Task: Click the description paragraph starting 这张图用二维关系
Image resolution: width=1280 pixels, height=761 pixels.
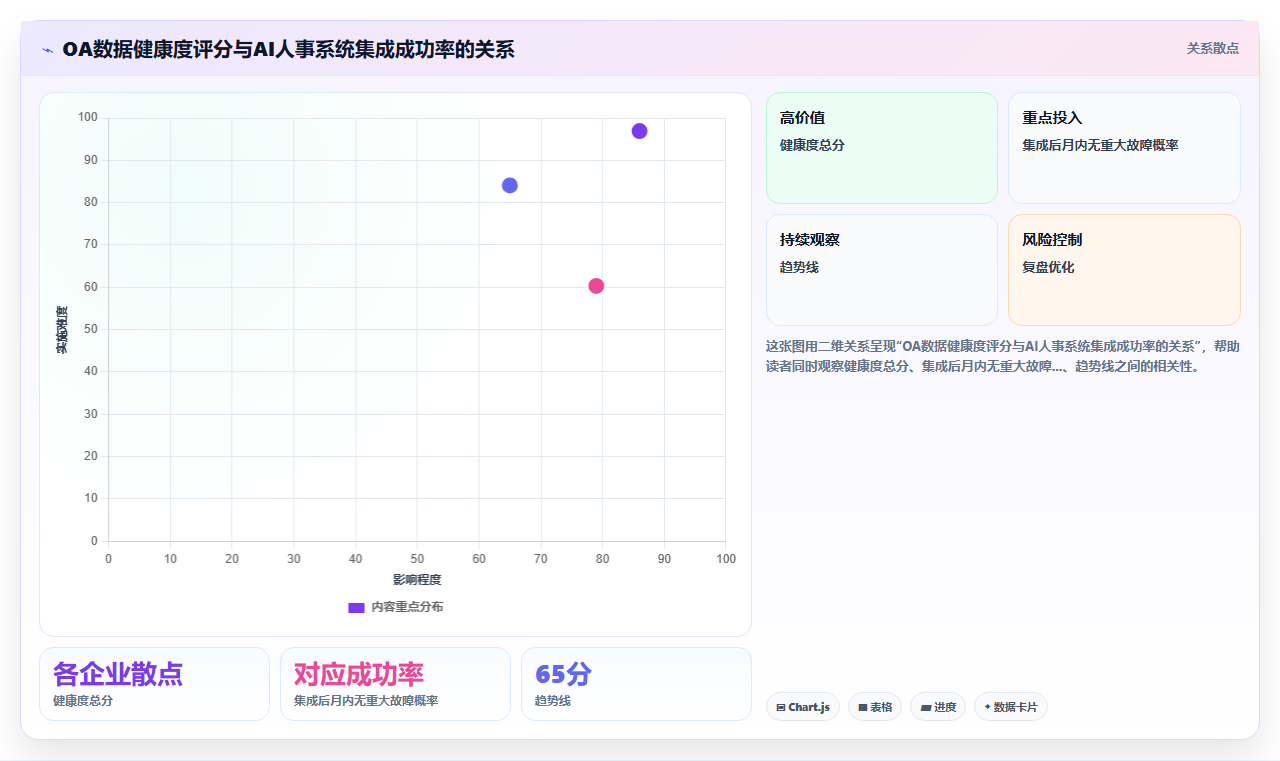Action: (1003, 356)
